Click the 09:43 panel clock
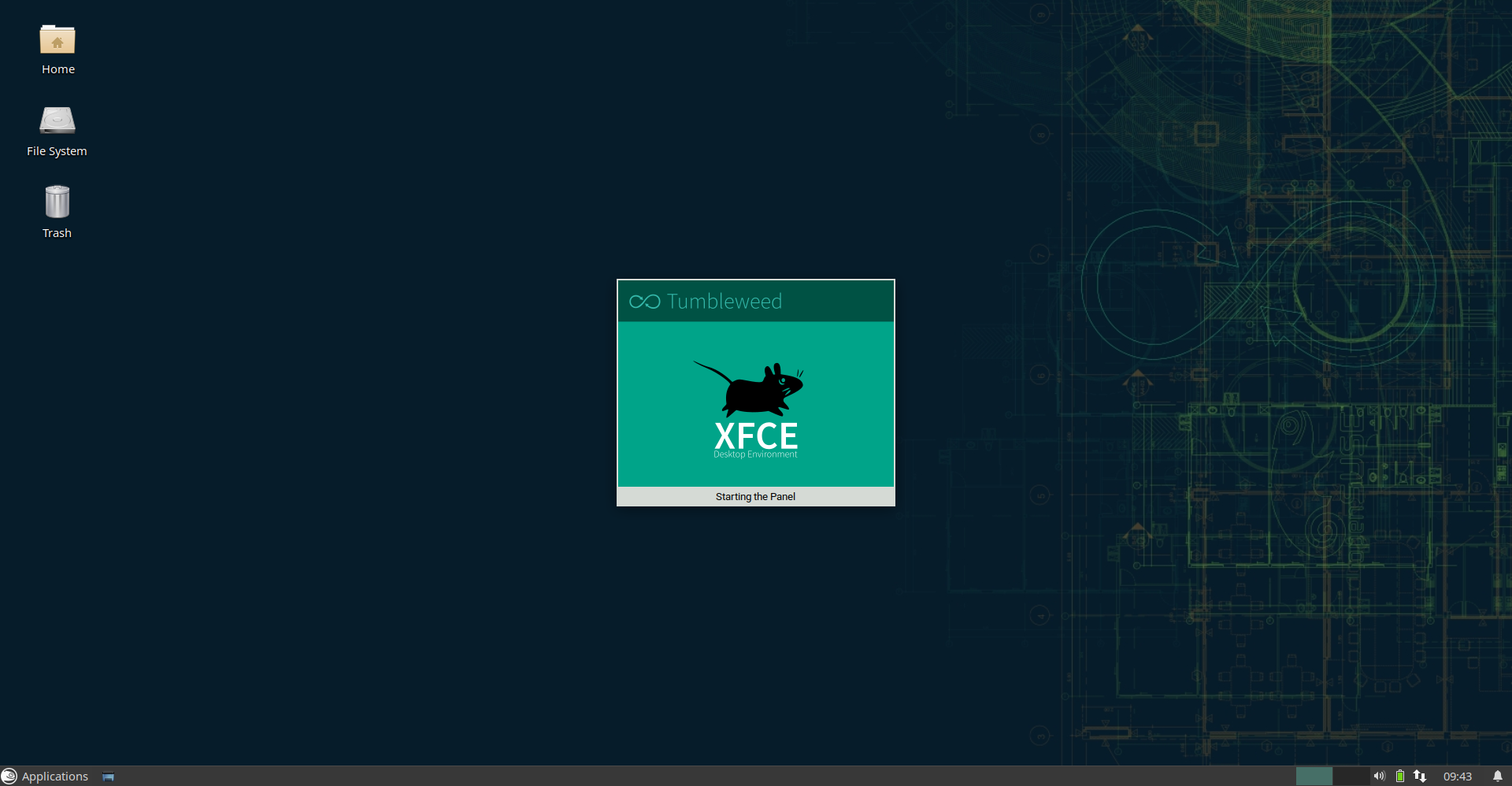 (1457, 776)
